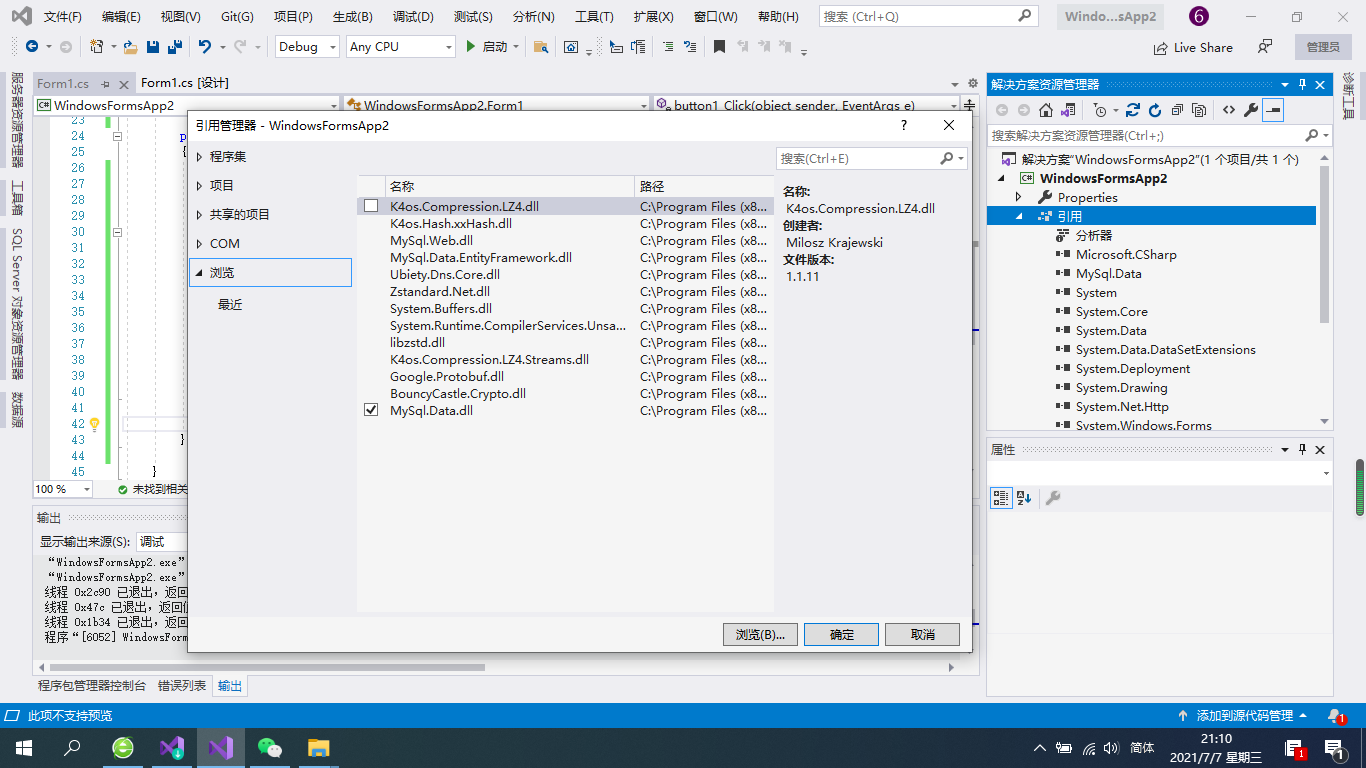Click the Categorized view icon in Properties panel
The height and width of the screenshot is (768, 1366).
(1001, 498)
